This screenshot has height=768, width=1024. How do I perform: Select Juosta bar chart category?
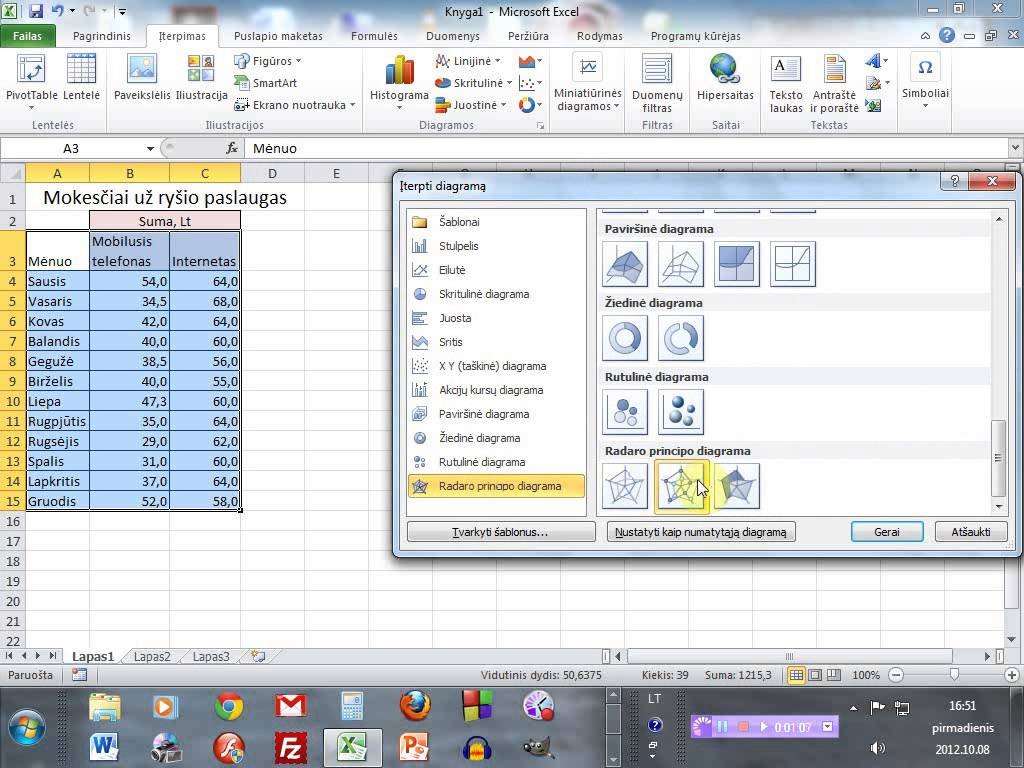tap(496, 318)
